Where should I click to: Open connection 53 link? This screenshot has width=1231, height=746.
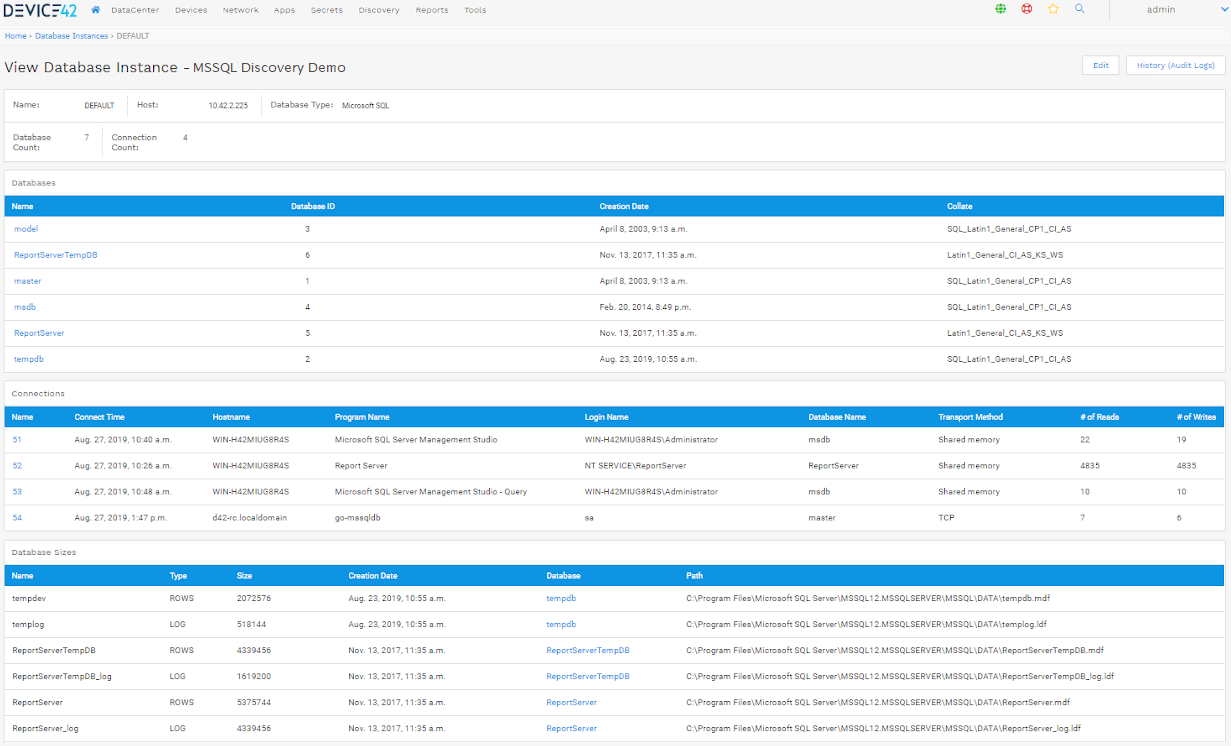(17, 491)
